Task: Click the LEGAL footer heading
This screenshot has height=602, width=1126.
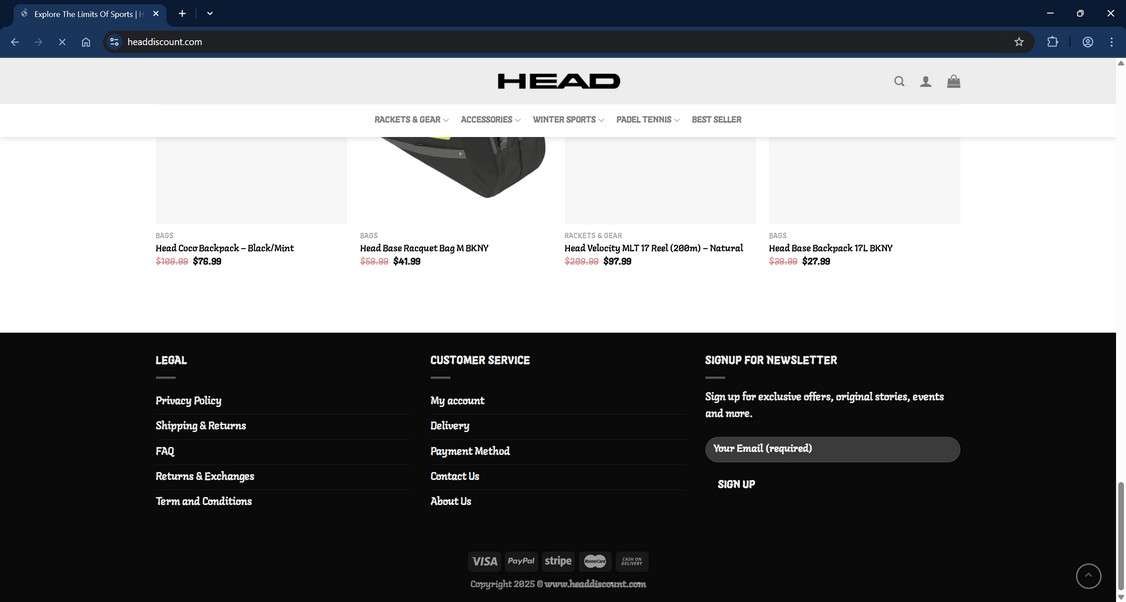Action: coord(171,361)
